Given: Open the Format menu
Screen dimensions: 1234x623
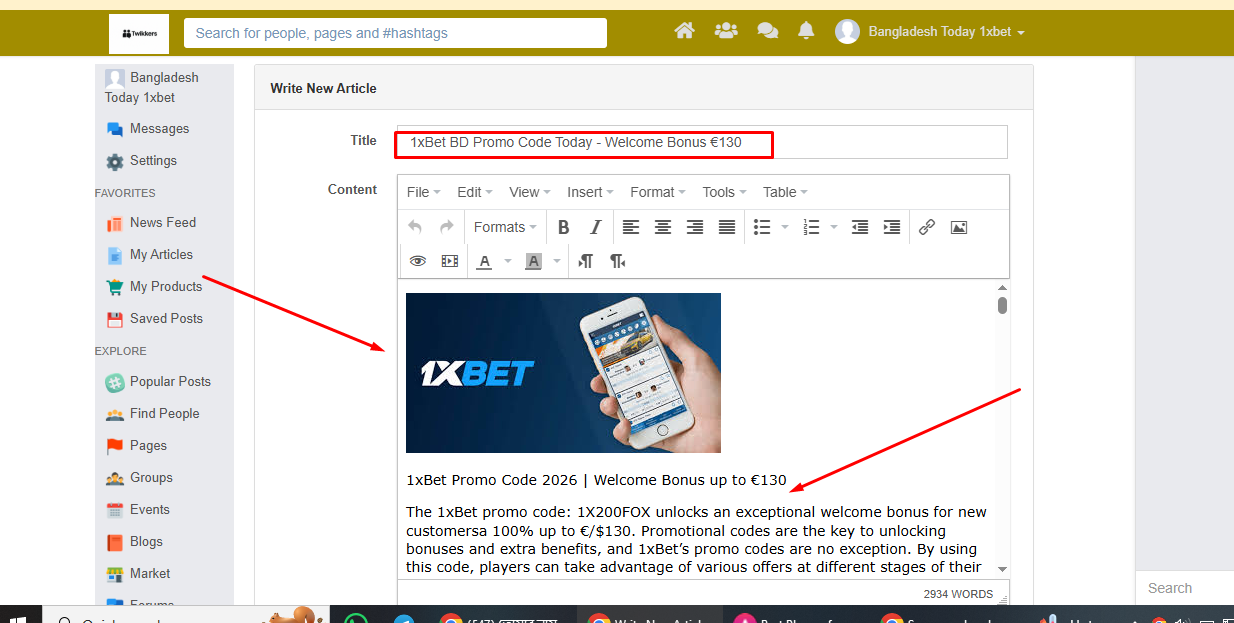Looking at the screenshot, I should 657,192.
